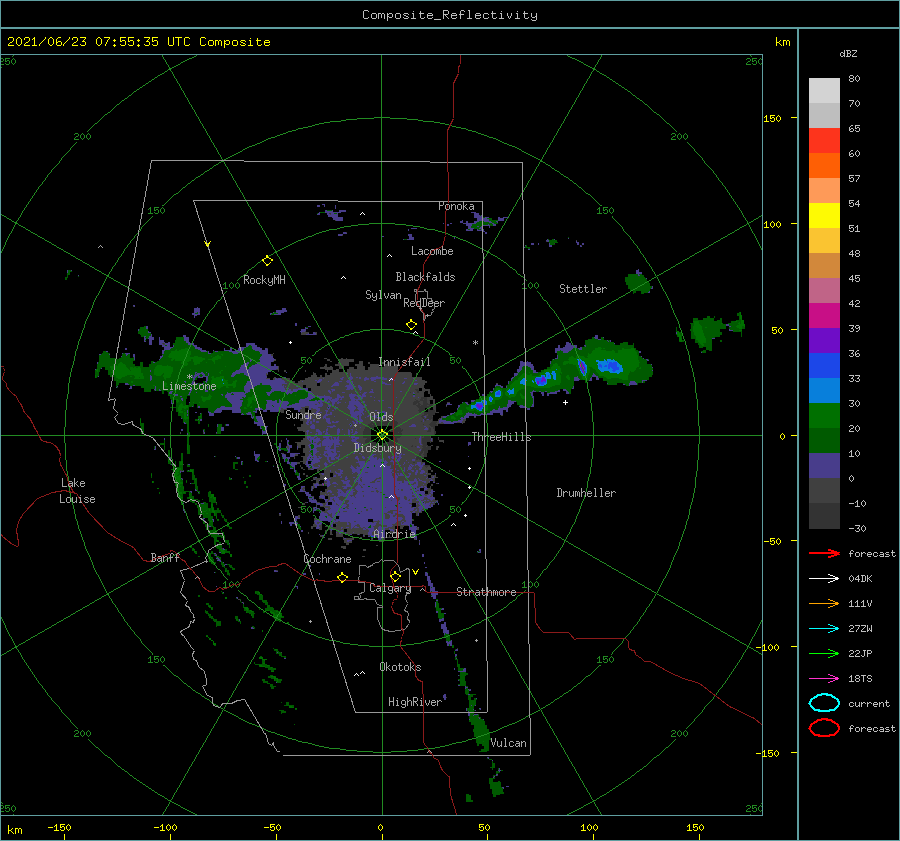Select the slate purple swatch below 10 dBZ
The width and height of the screenshot is (900, 841).
[x=824, y=465]
